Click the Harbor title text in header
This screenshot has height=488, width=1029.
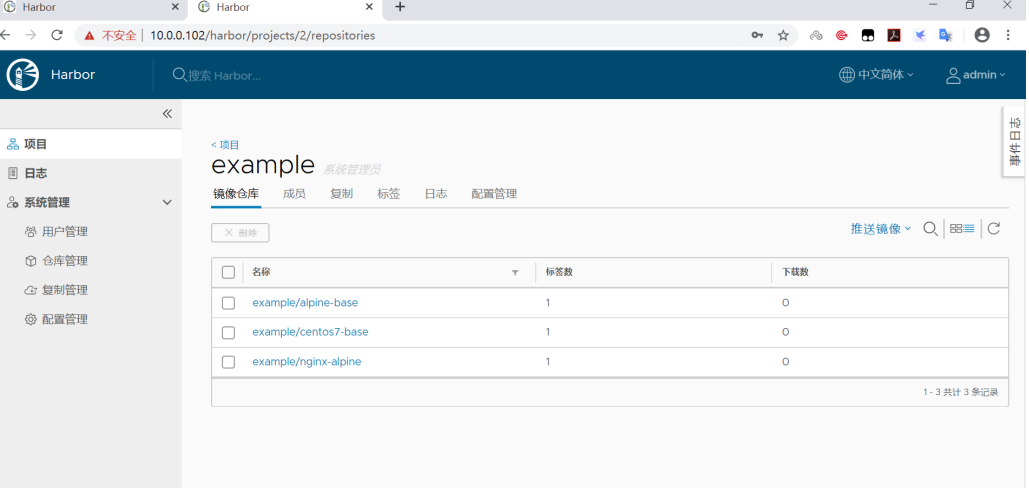[73, 75]
